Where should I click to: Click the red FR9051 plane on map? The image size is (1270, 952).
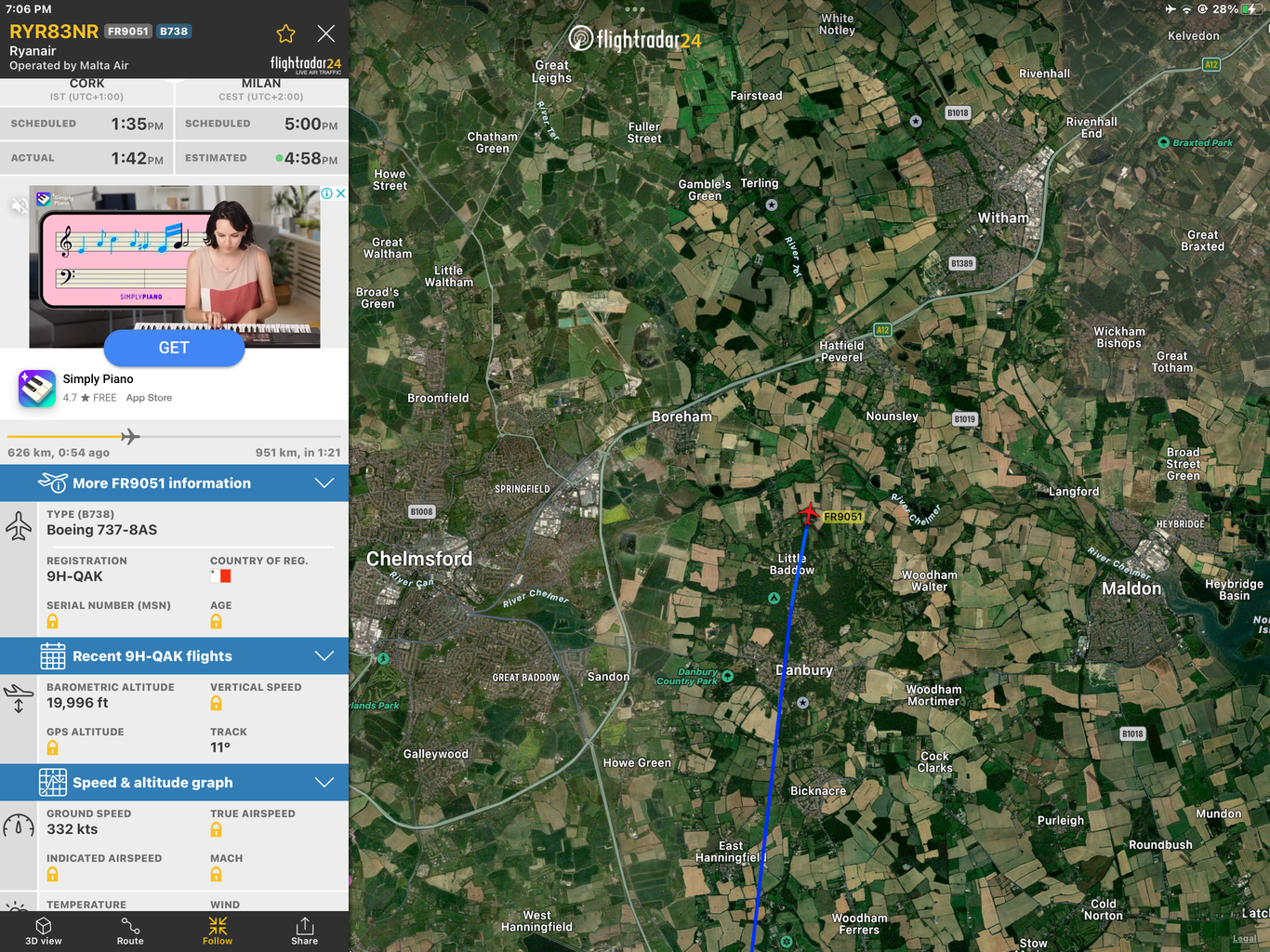click(x=810, y=512)
